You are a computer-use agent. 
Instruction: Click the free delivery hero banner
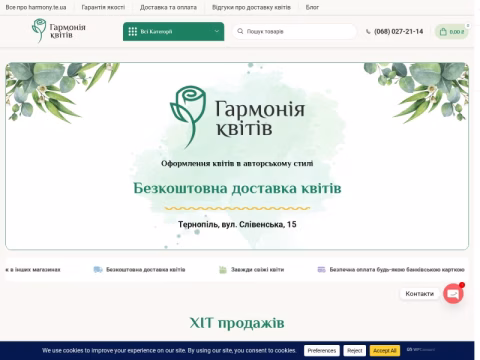pyautogui.click(x=237, y=156)
